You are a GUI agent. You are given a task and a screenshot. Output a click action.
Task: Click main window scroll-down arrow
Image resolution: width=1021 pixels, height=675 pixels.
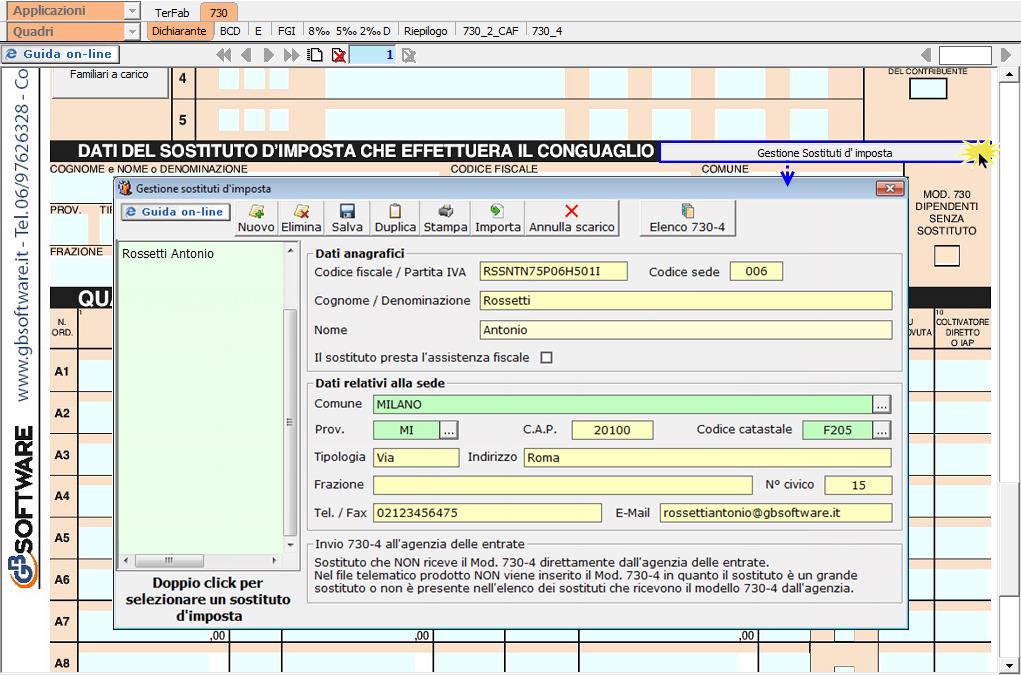pos(1009,666)
